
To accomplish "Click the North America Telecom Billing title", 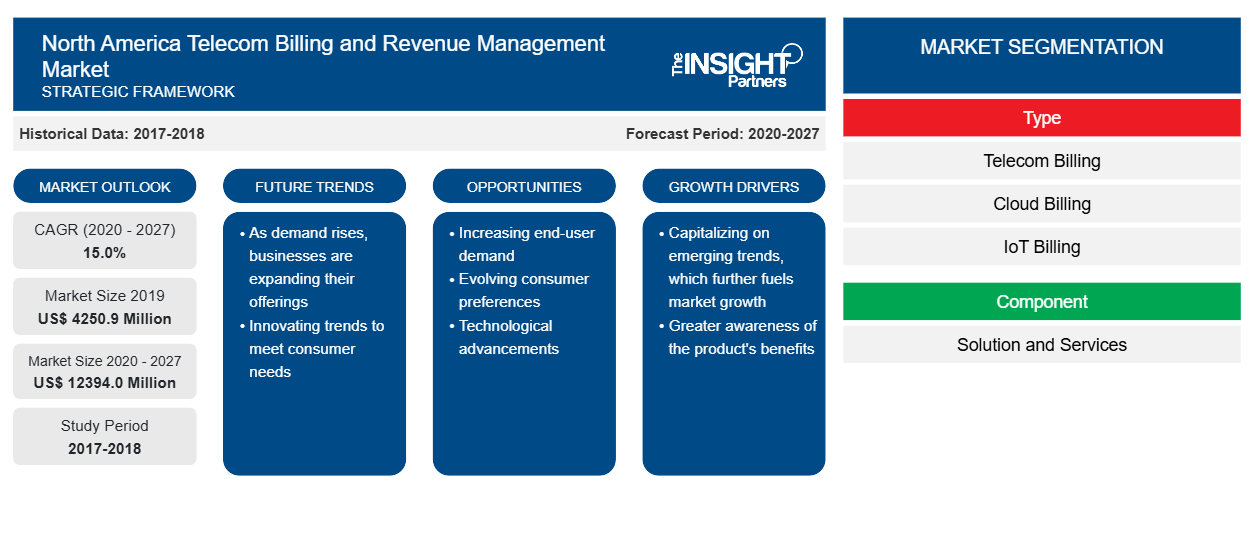I will click(x=323, y=56).
